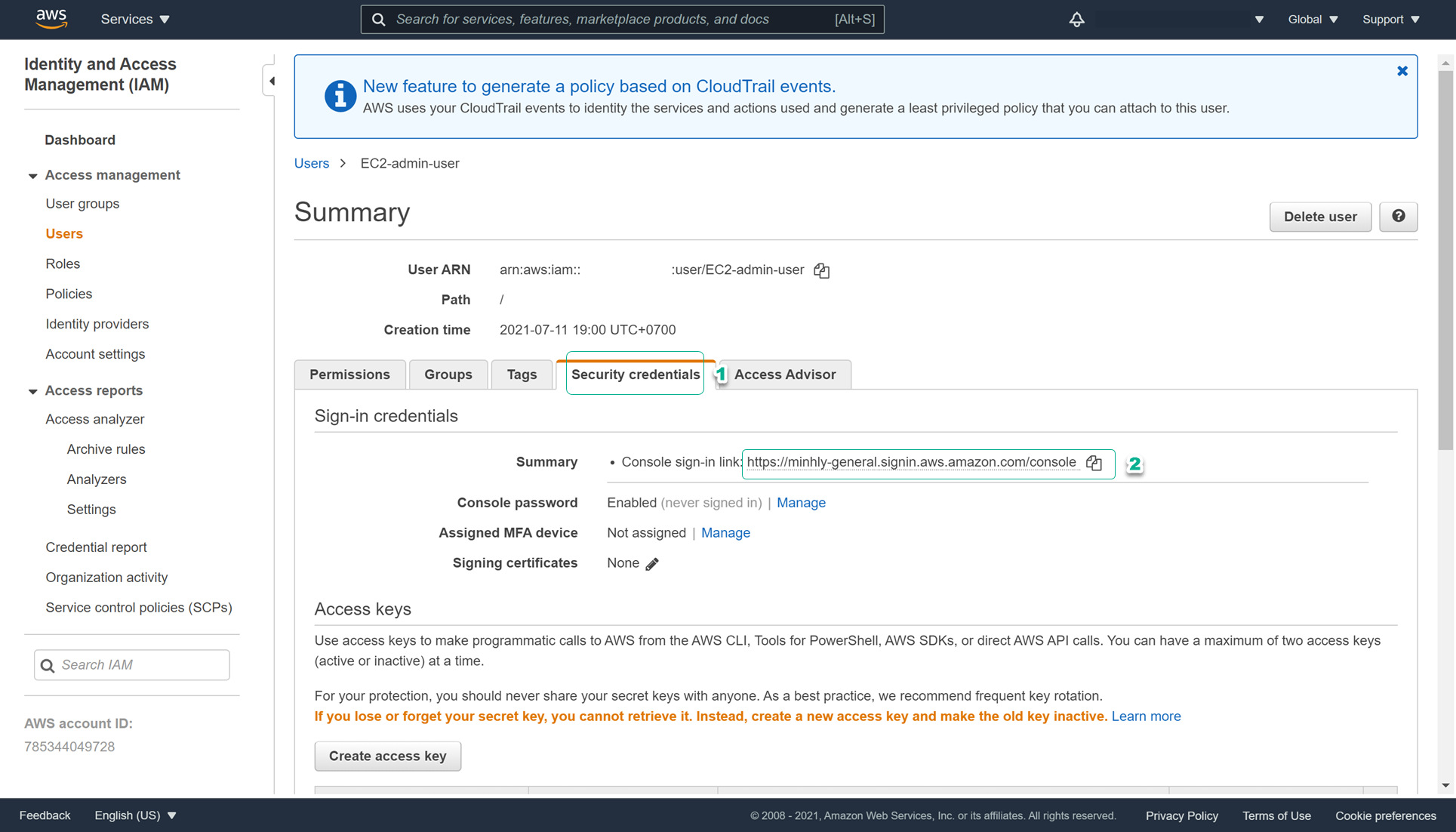Open the help question mark button
1456x832 pixels.
coord(1399,217)
